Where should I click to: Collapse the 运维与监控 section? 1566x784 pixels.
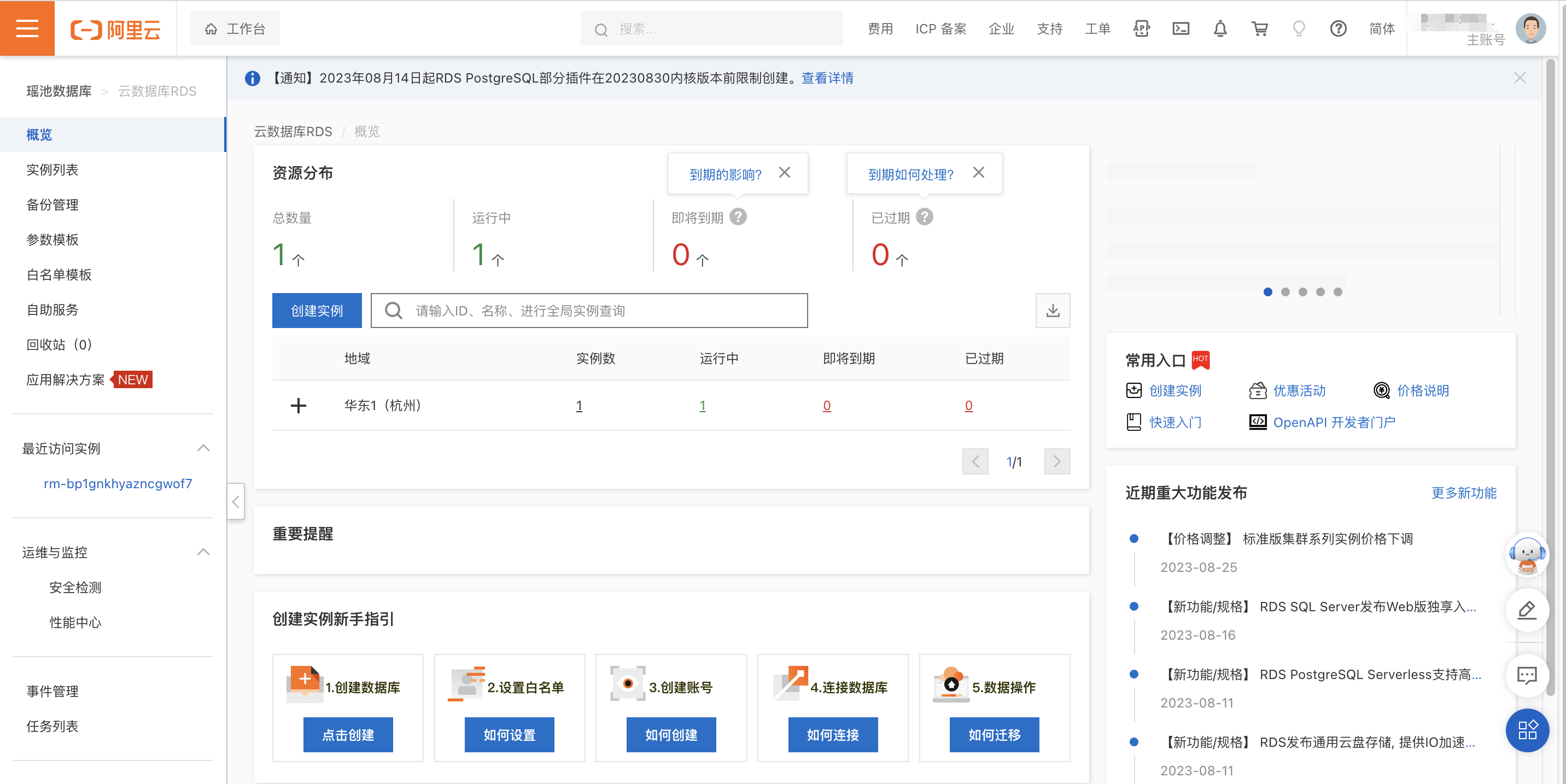tap(203, 552)
